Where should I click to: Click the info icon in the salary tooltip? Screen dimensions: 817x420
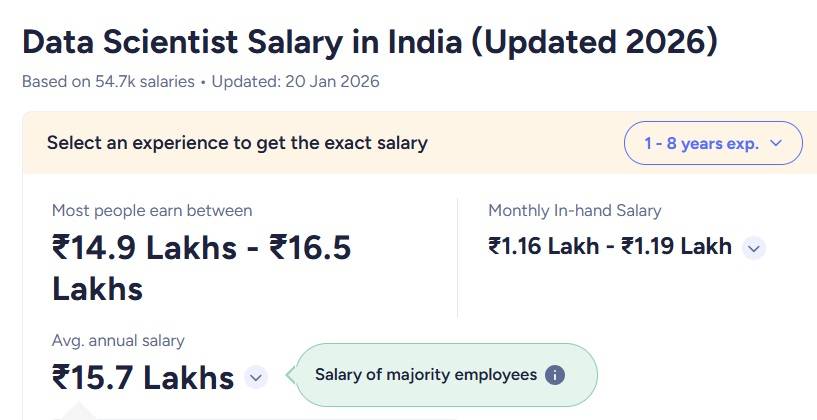pyautogui.click(x=555, y=375)
